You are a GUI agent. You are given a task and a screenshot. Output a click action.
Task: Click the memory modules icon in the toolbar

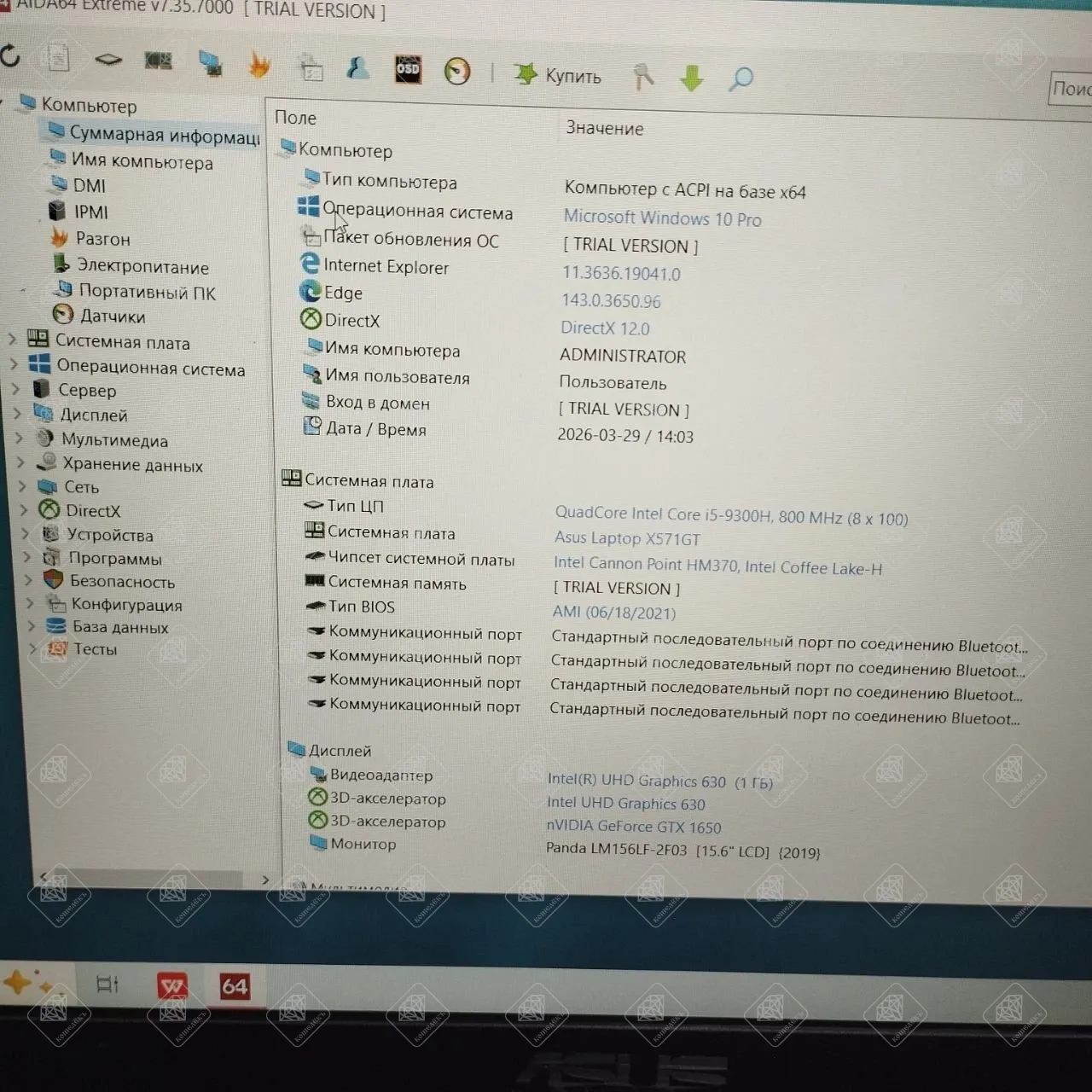point(159,60)
